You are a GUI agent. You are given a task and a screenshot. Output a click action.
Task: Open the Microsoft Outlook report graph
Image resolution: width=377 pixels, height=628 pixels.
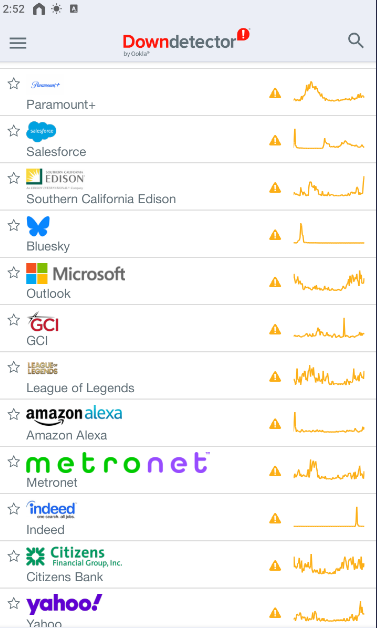click(x=329, y=281)
